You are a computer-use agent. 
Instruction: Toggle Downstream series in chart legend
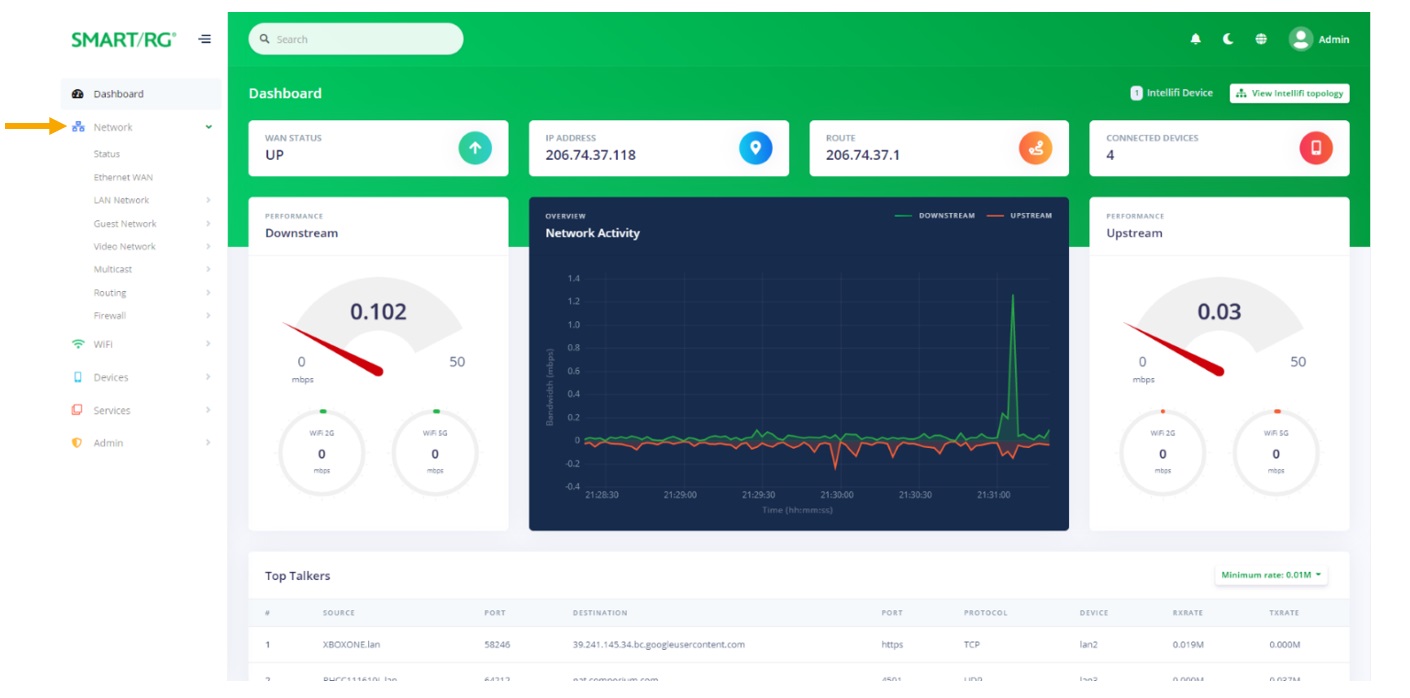(934, 215)
